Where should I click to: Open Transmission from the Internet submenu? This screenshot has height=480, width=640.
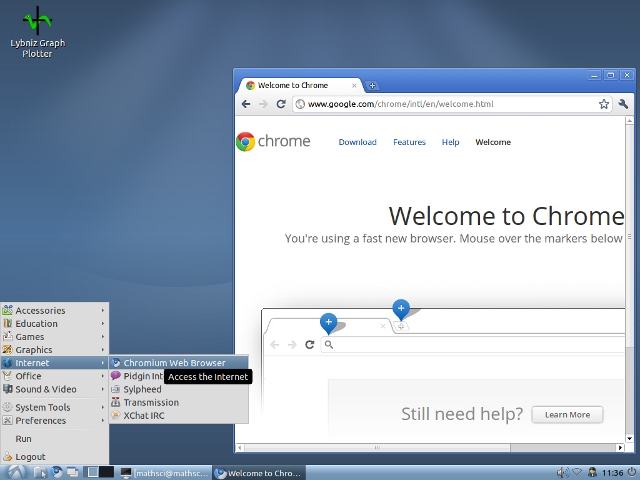pyautogui.click(x=178, y=402)
